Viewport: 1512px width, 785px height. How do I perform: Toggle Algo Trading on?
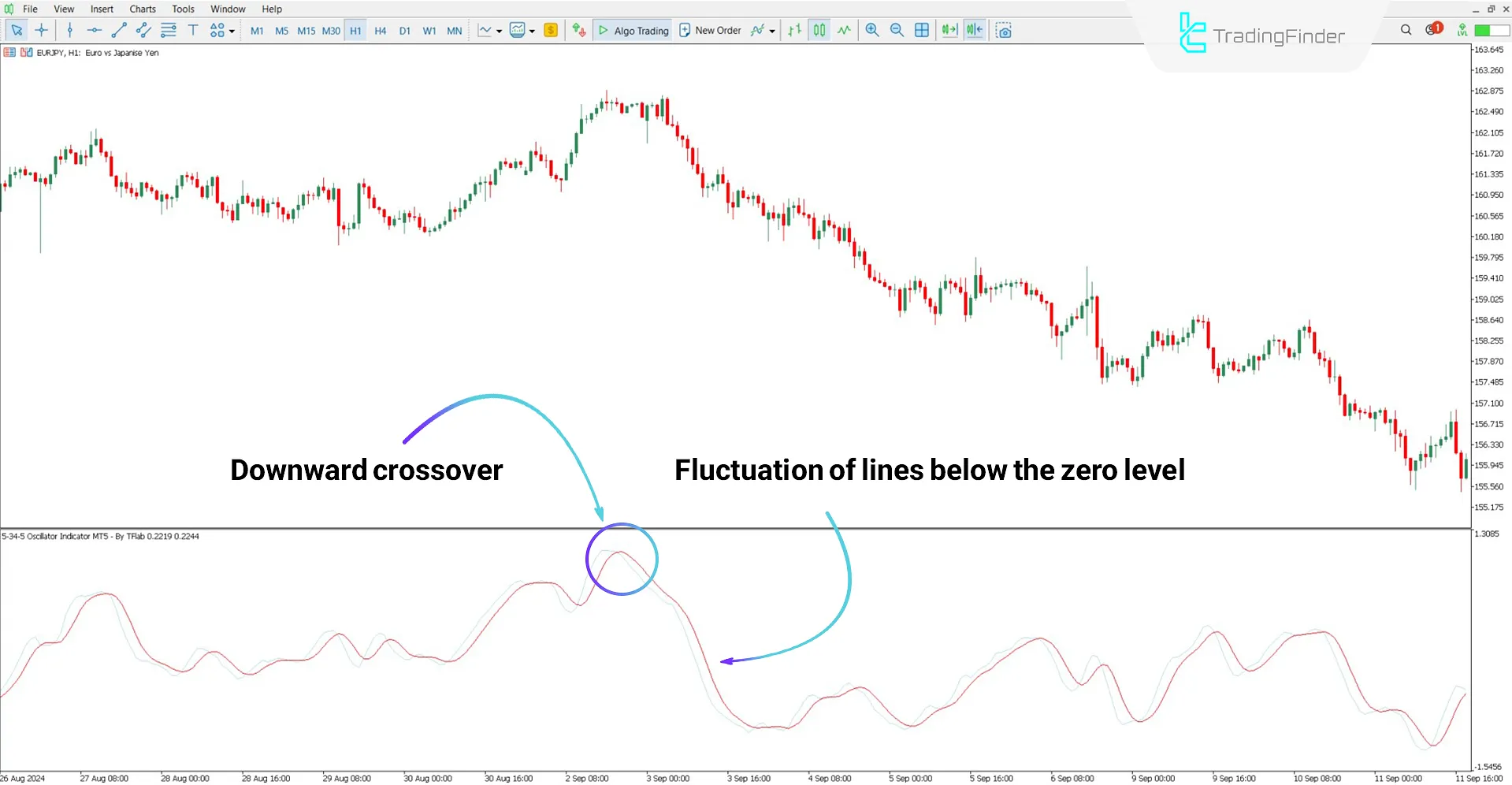(x=632, y=30)
